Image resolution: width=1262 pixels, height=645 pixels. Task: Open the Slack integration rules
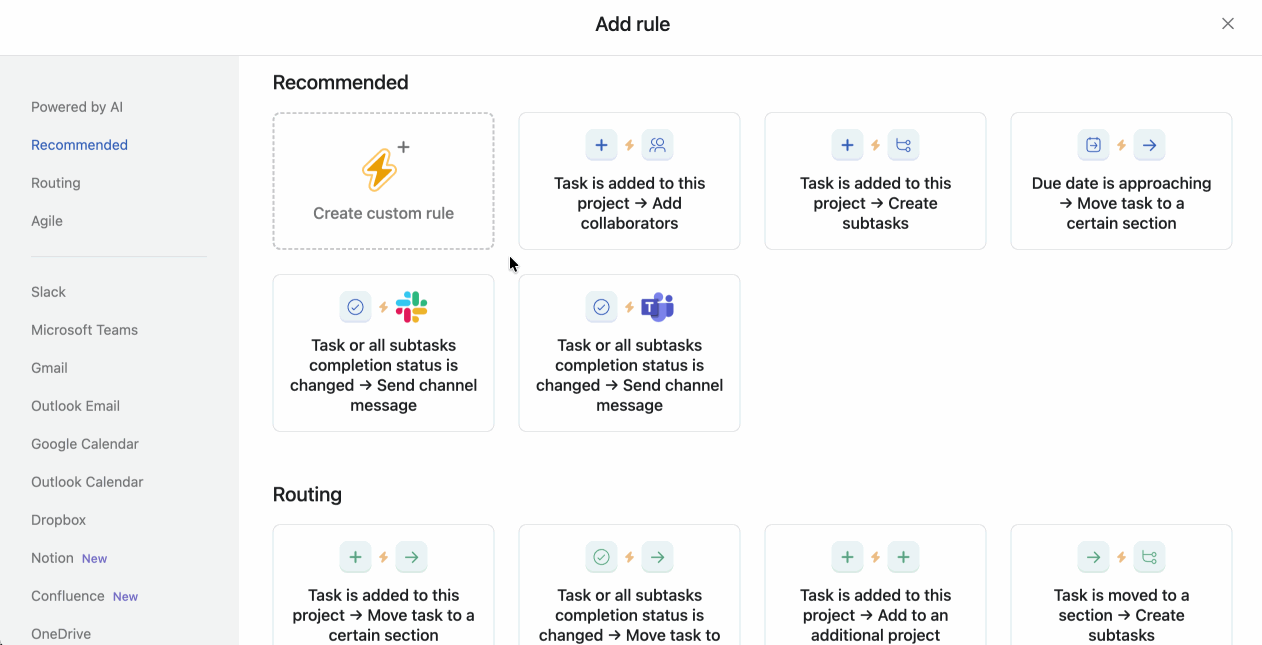48,292
